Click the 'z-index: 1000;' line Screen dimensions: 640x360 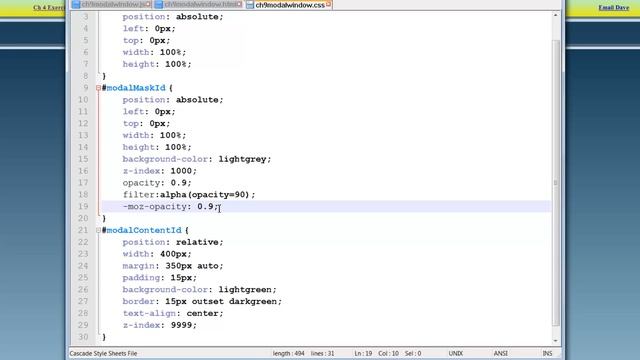[x=160, y=171]
